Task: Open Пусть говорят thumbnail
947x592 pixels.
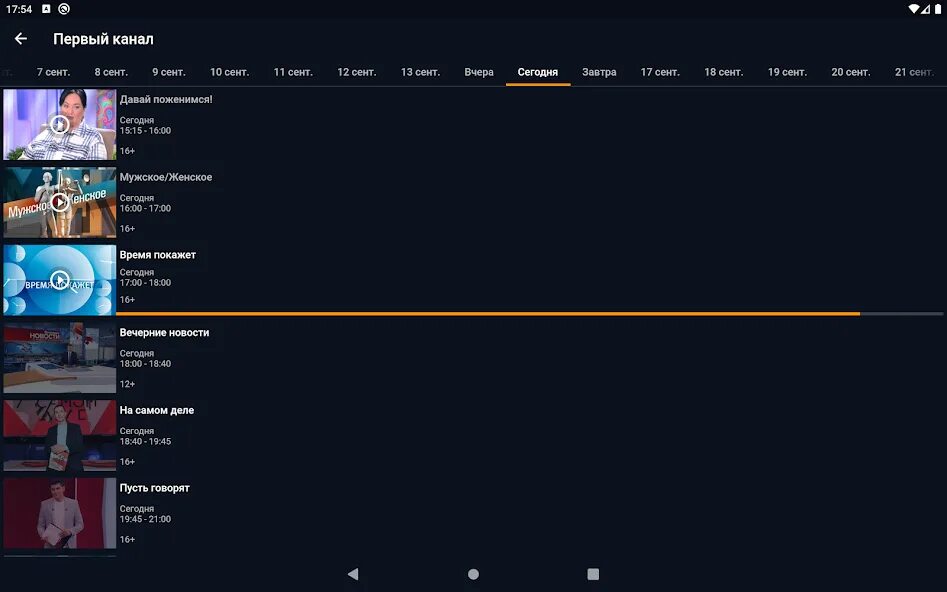Action: click(59, 513)
